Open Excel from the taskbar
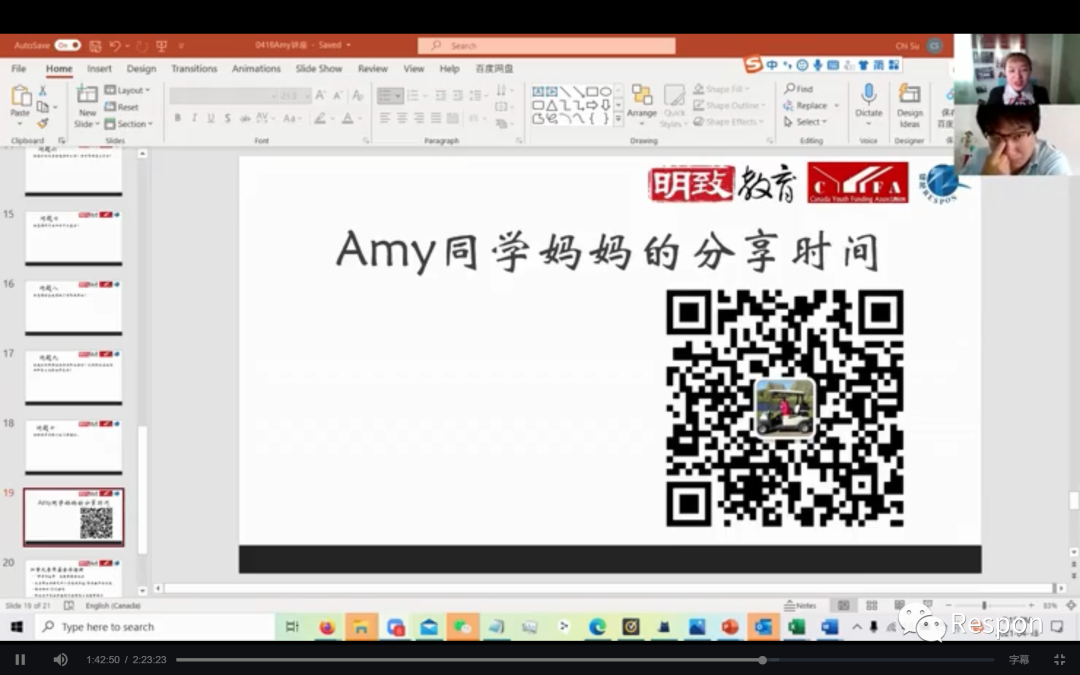Viewport: 1080px width, 675px height. [x=796, y=627]
